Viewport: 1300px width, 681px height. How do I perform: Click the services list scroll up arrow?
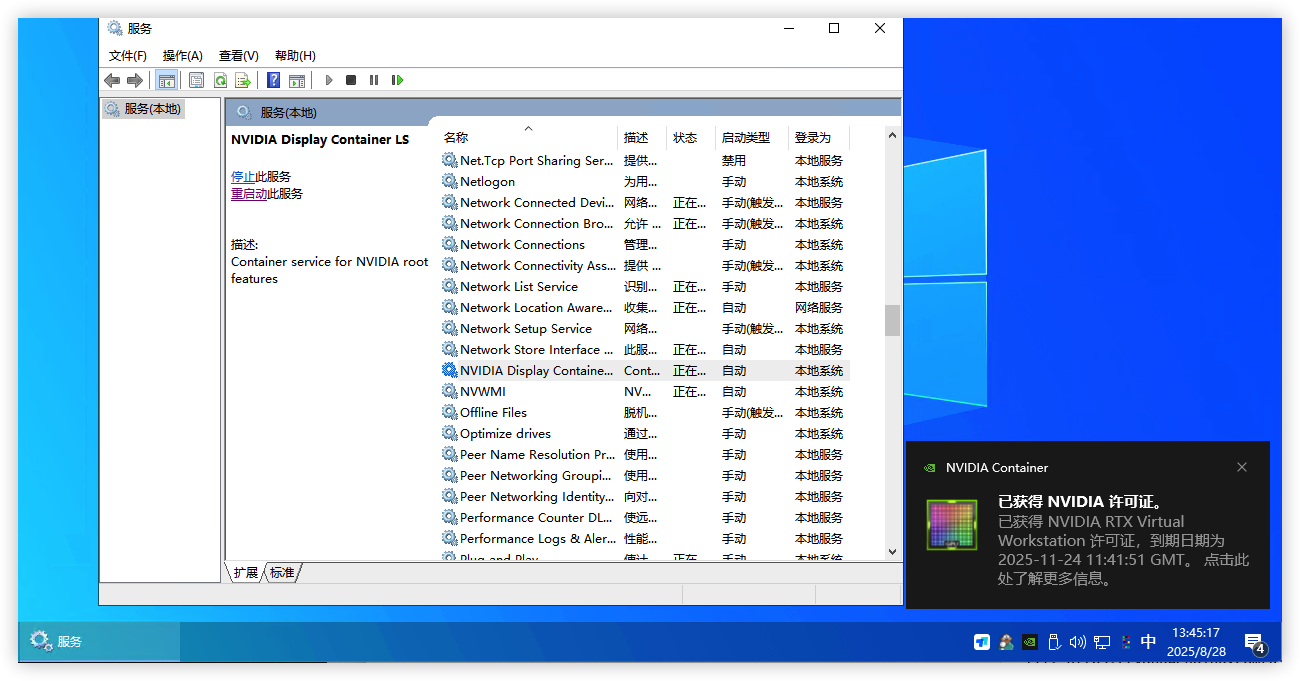[x=892, y=135]
